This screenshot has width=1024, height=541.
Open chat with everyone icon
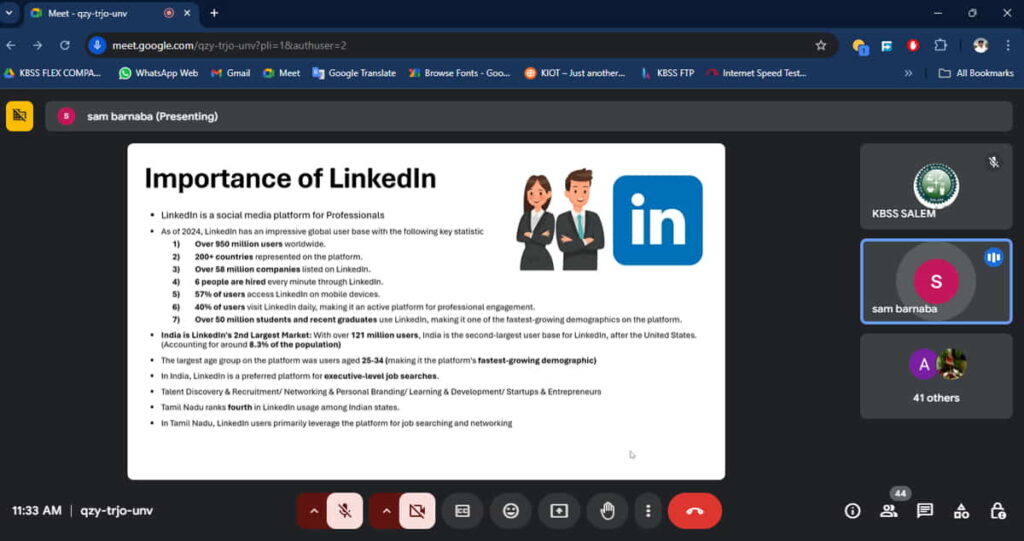coord(925,511)
